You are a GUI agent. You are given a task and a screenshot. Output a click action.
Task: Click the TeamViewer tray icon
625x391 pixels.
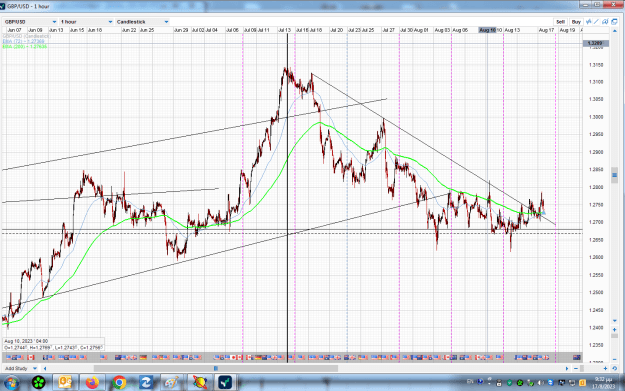coord(550,383)
